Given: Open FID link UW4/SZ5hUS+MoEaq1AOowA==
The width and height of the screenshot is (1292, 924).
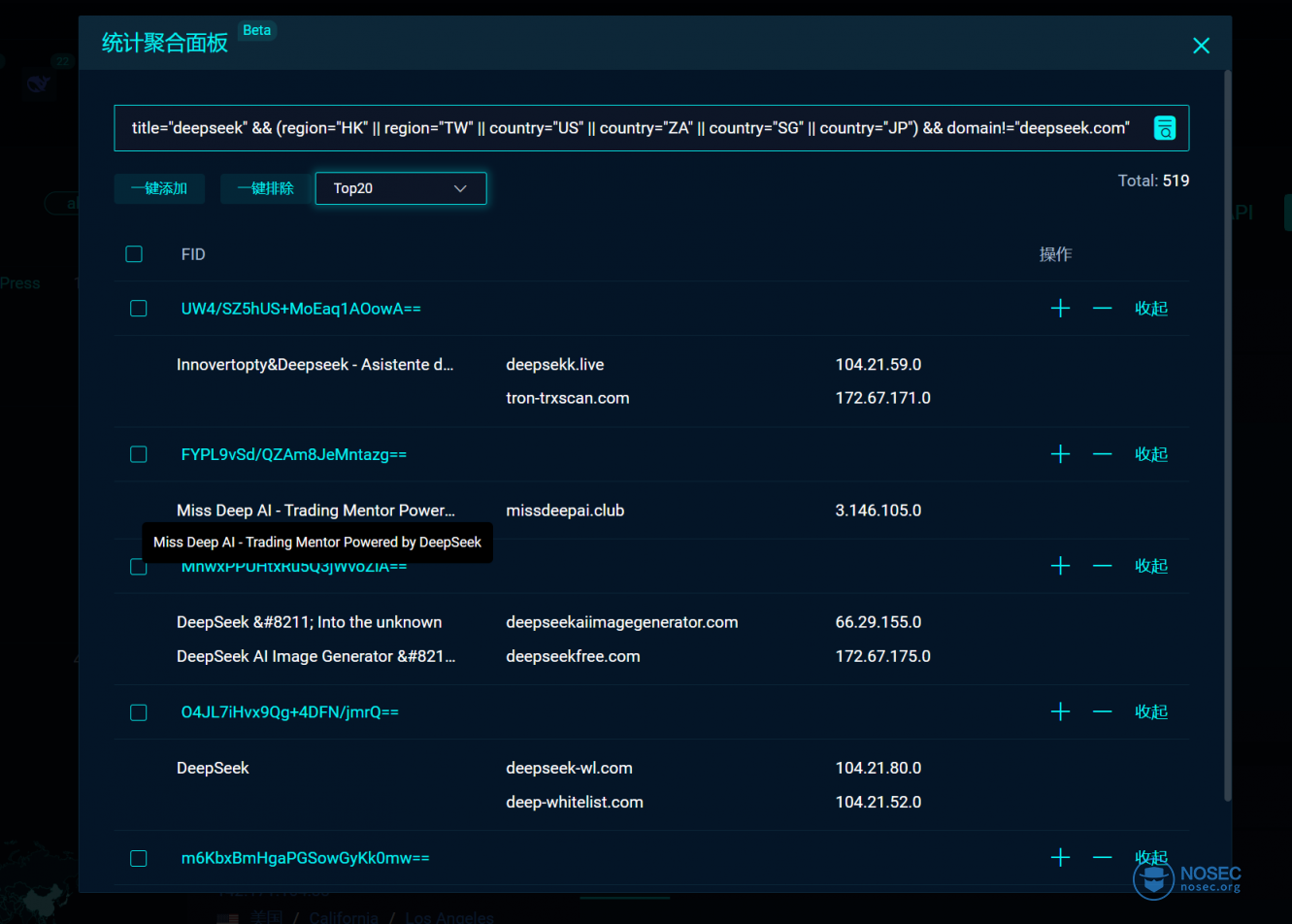Looking at the screenshot, I should point(301,309).
